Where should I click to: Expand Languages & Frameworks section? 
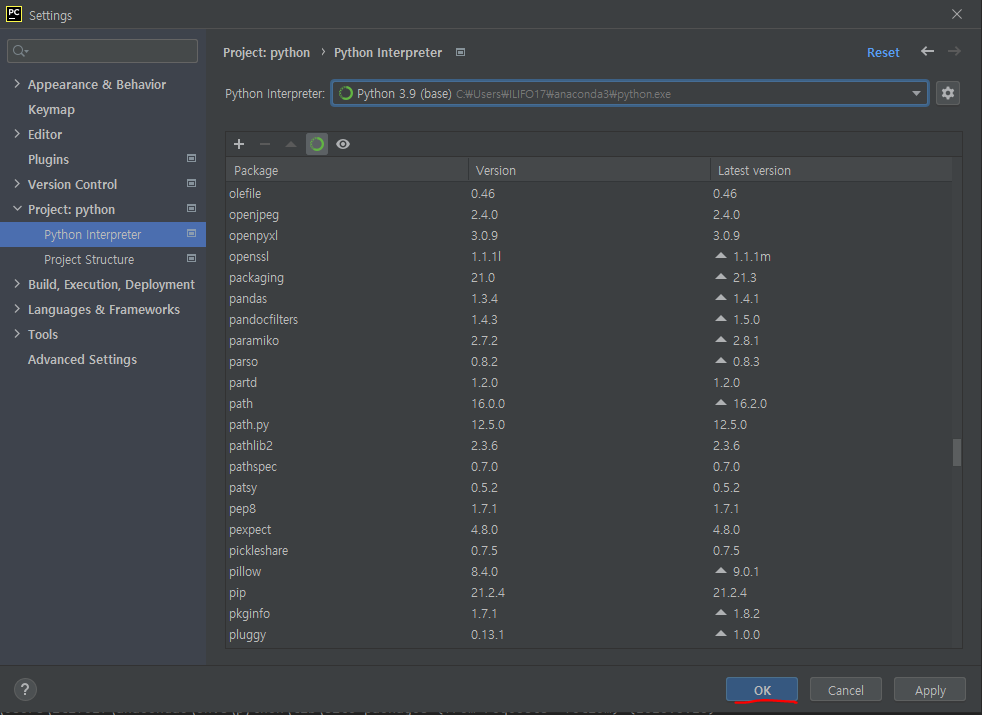tap(17, 309)
